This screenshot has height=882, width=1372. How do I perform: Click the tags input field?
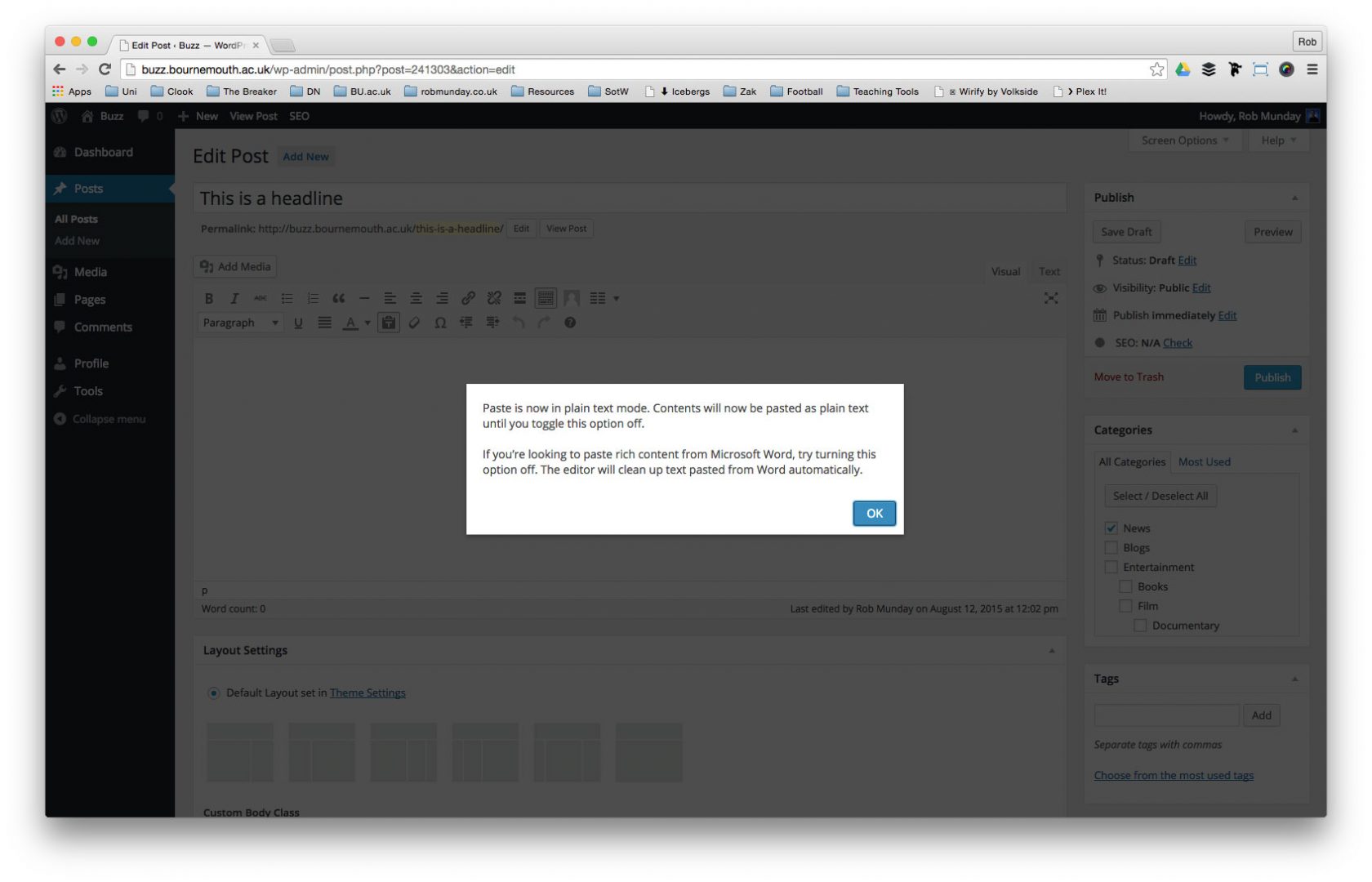(1166, 715)
